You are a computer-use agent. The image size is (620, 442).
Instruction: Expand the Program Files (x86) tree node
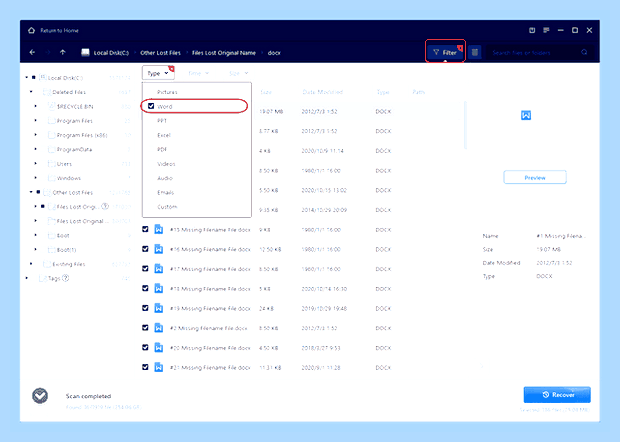tap(36, 135)
